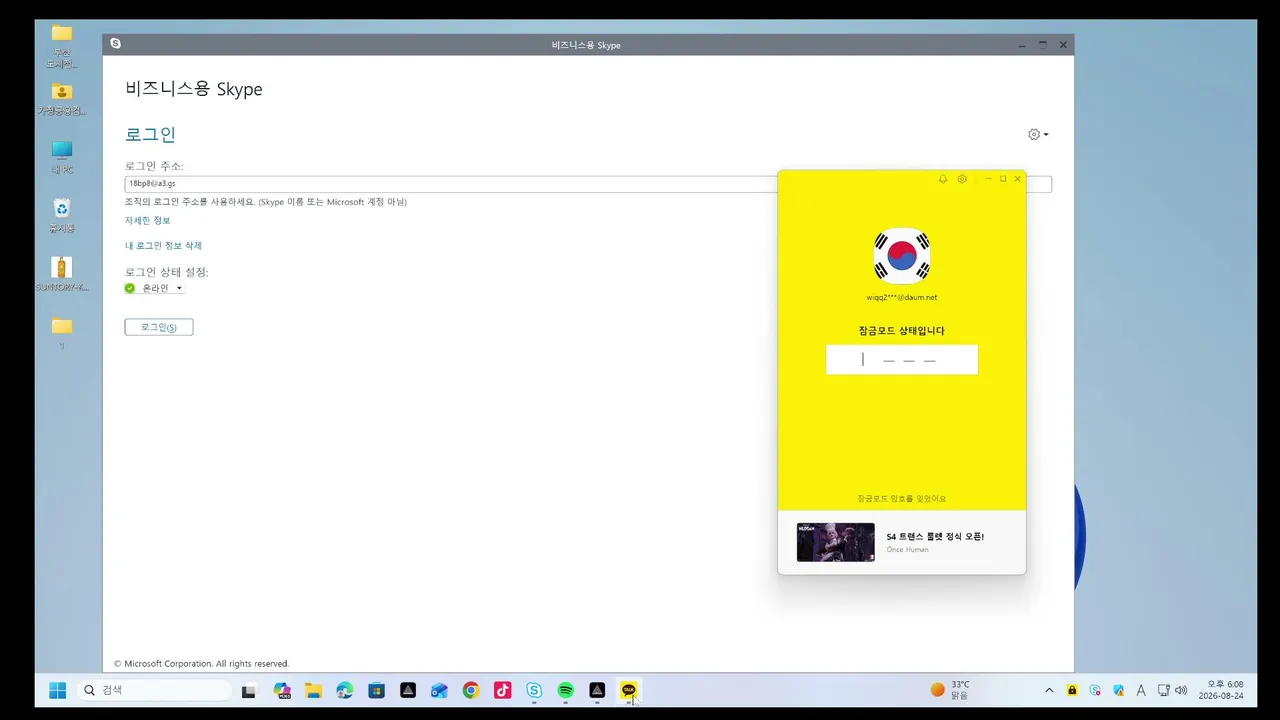Click the 로그인(S) sign-in button
Image resolution: width=1280 pixels, height=720 pixels.
pyautogui.click(x=159, y=327)
